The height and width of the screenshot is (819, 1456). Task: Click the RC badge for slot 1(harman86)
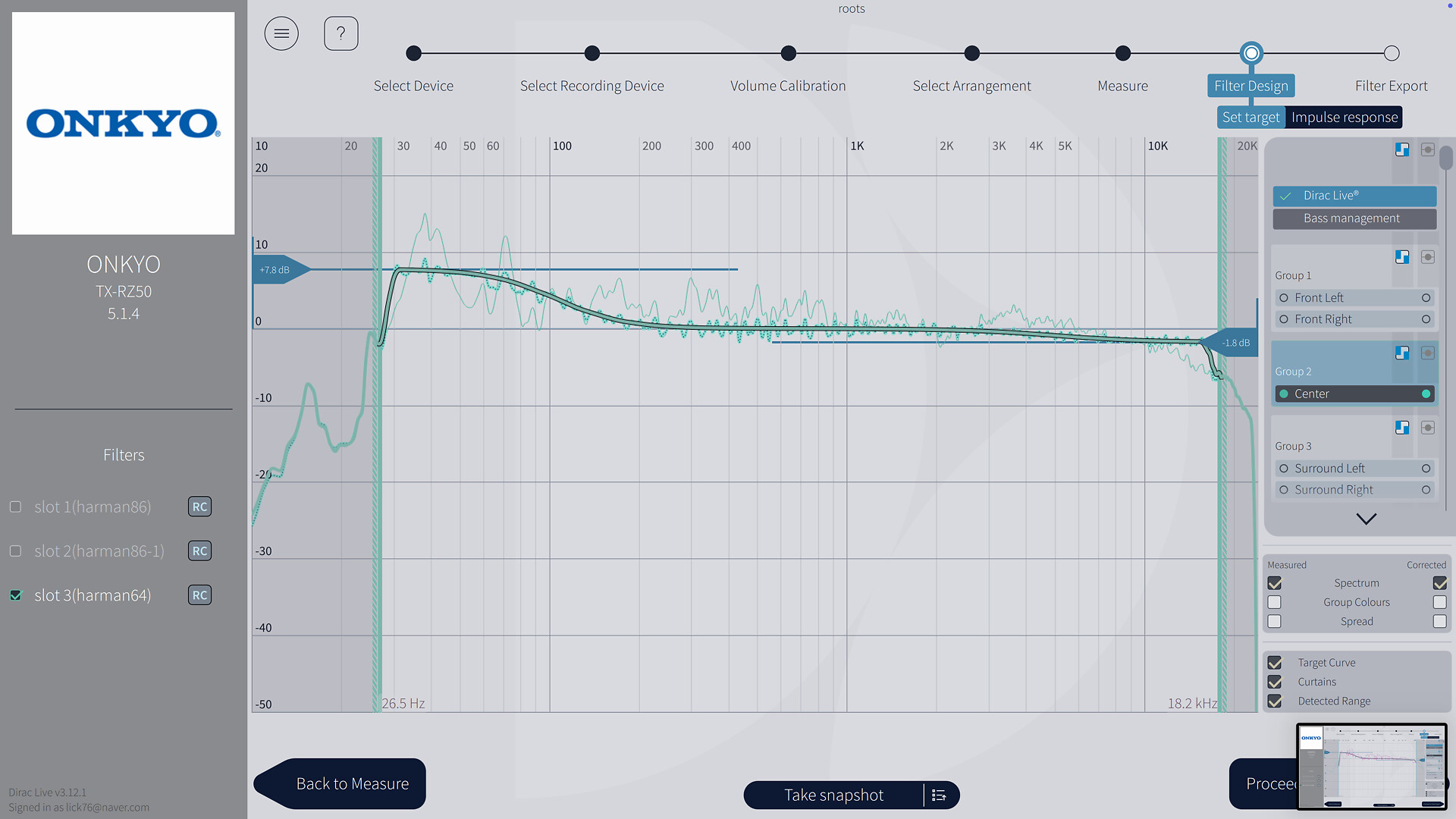pyautogui.click(x=199, y=507)
